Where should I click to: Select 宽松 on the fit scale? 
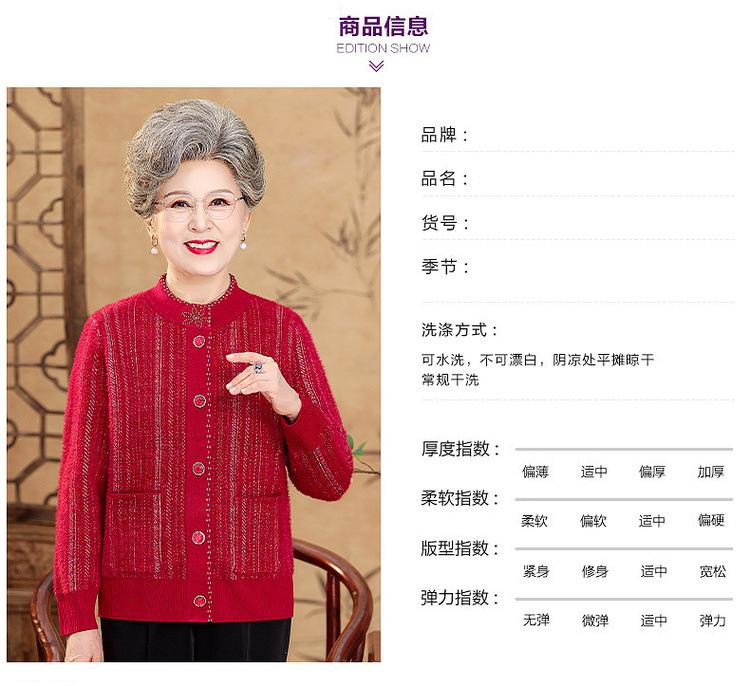(x=713, y=571)
